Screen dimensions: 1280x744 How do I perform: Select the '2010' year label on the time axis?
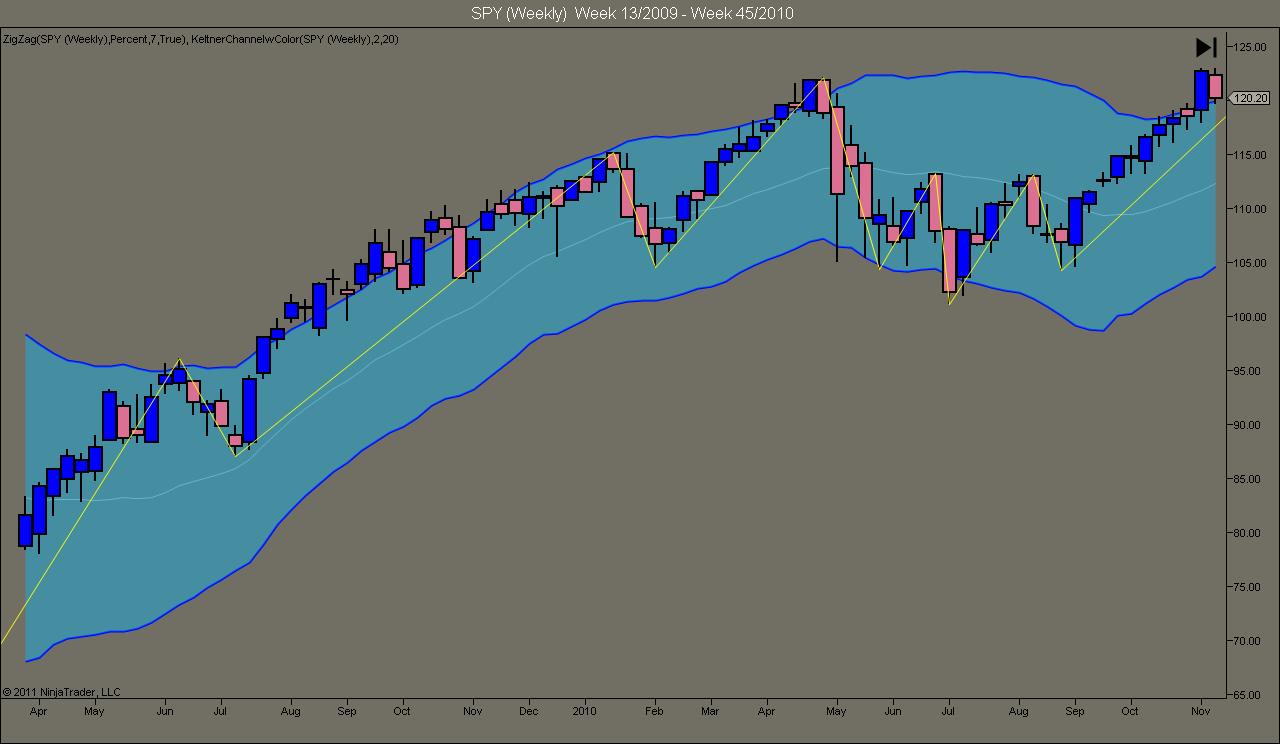tap(584, 712)
